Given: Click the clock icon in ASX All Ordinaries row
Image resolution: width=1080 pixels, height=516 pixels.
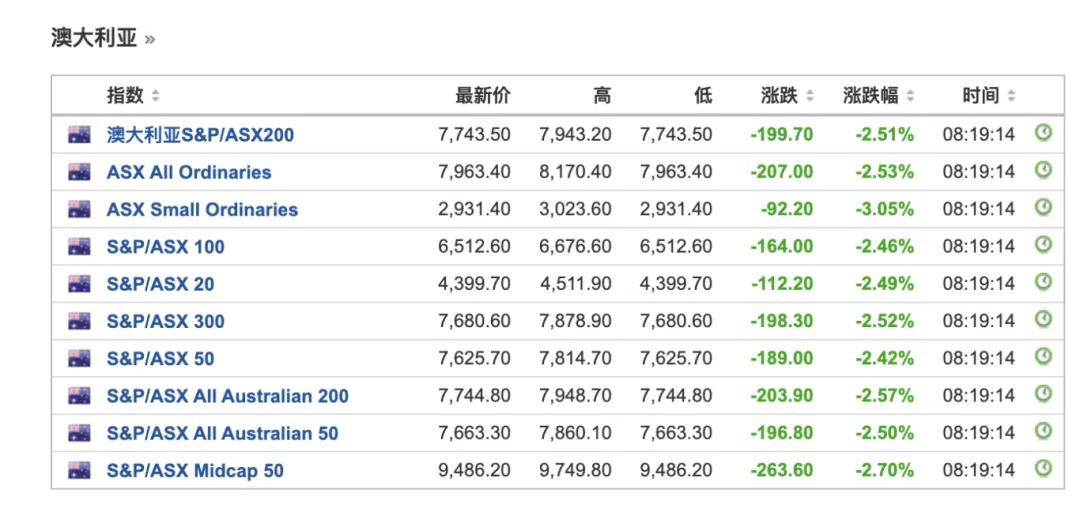Looking at the screenshot, I should pos(1043,171).
